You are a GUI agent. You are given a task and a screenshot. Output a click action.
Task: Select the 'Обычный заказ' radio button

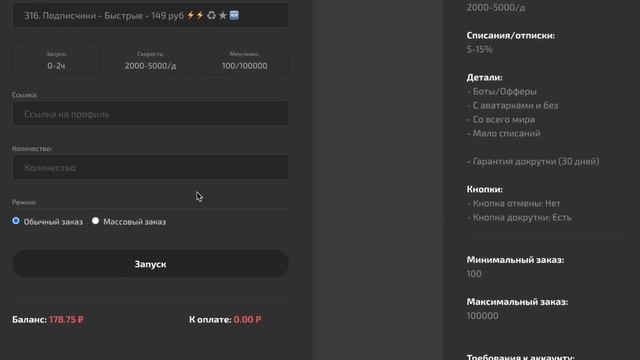16,221
